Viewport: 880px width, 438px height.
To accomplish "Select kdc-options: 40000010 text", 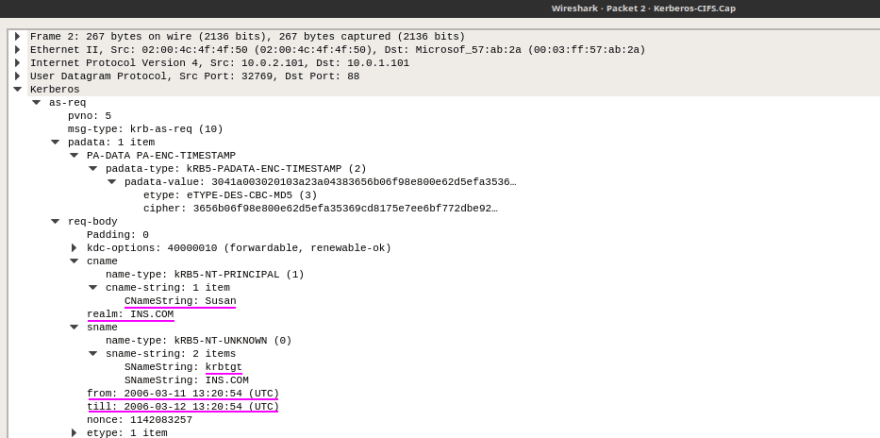I will pyautogui.click(x=239, y=248).
